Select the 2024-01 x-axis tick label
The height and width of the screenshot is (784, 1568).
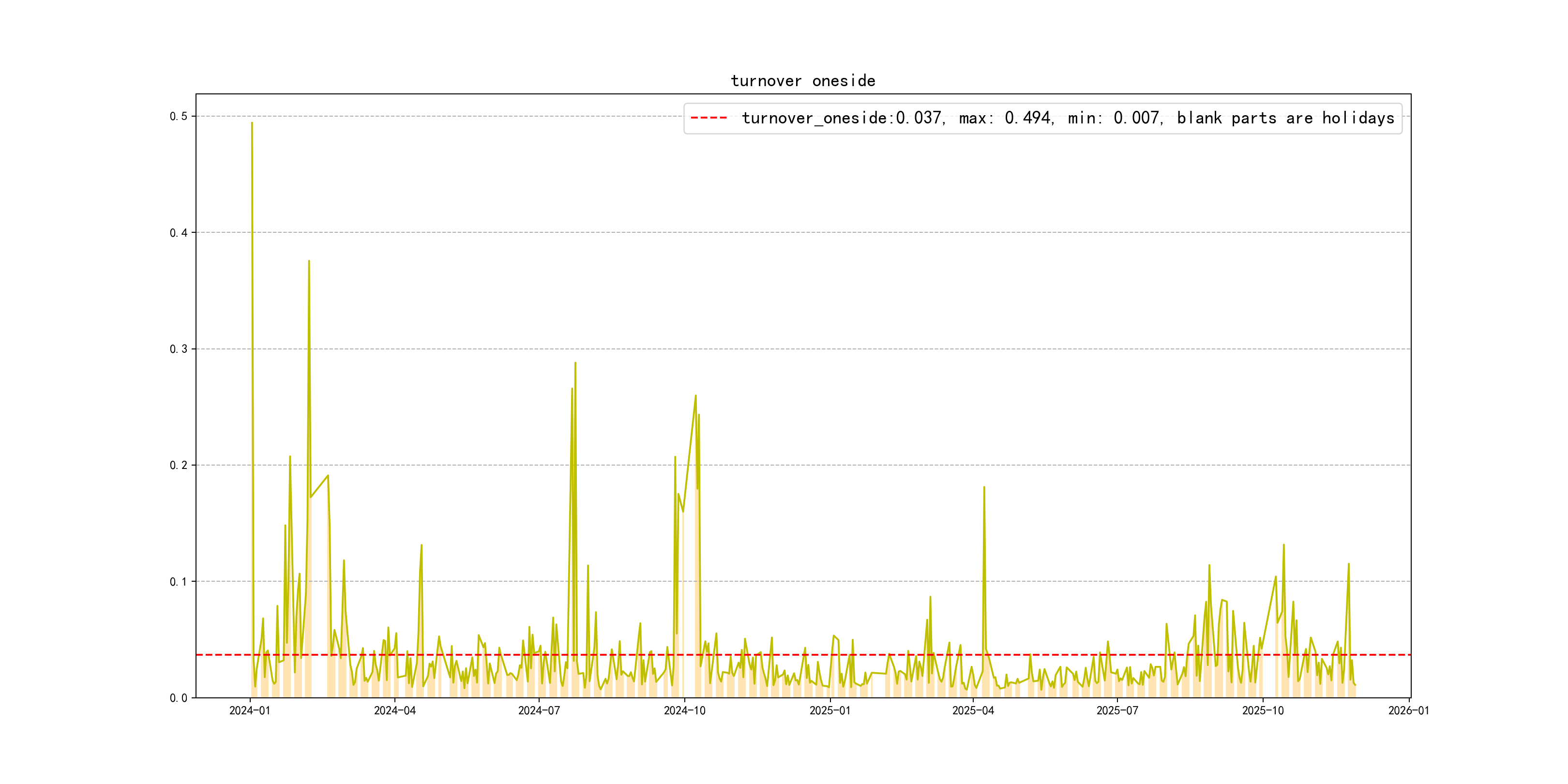coord(250,711)
